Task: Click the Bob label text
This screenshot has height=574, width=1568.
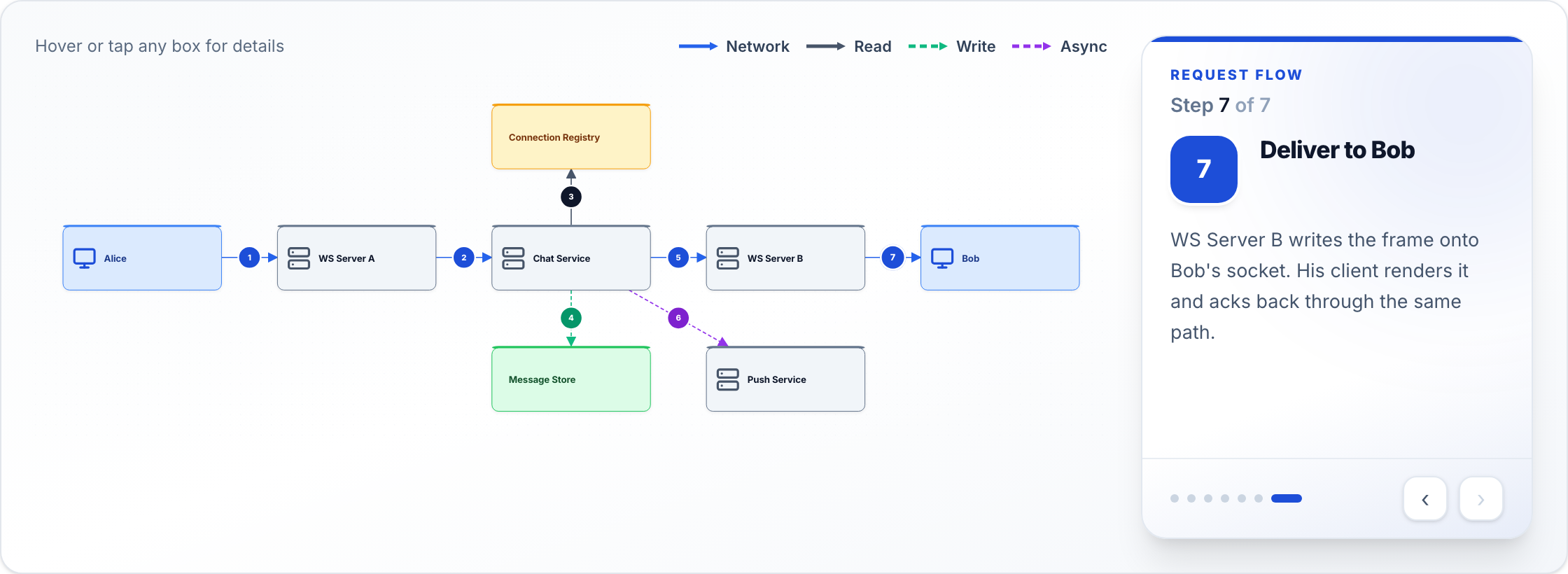Action: (970, 258)
